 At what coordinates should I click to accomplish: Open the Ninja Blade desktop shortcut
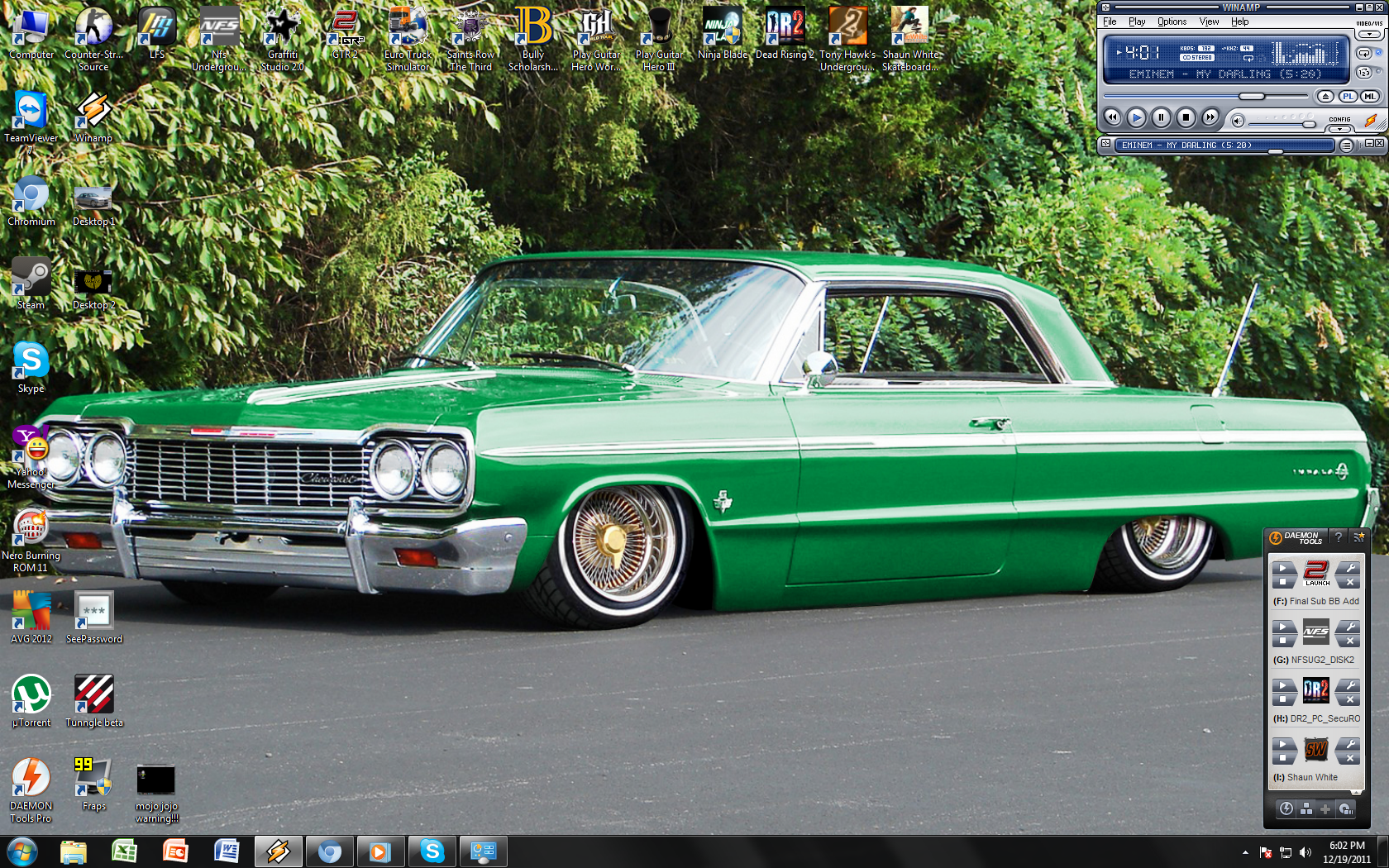pos(722,33)
